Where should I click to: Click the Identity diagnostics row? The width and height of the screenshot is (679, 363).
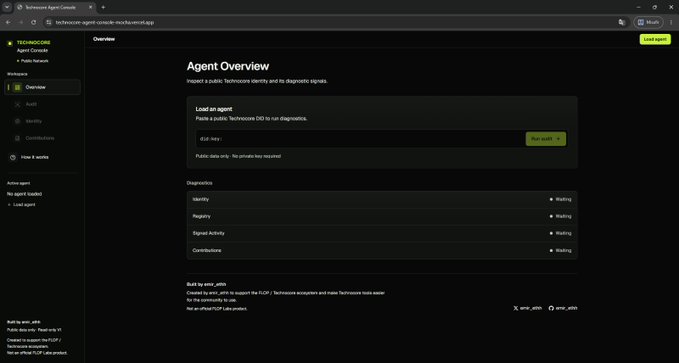click(382, 200)
